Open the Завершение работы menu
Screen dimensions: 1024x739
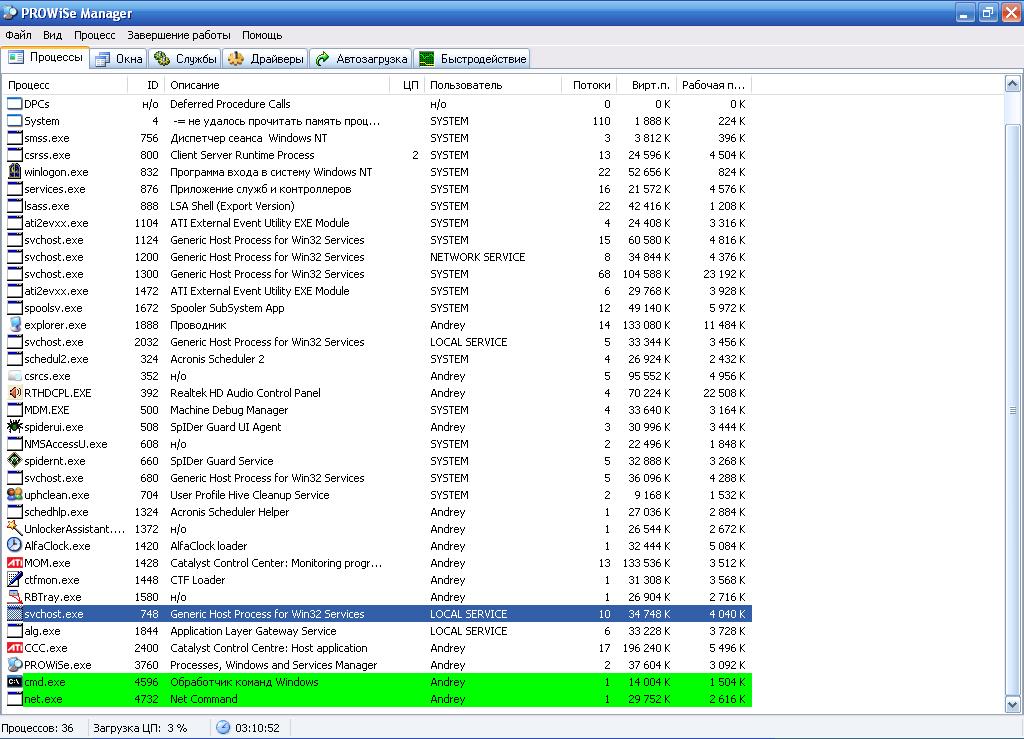pyautogui.click(x=178, y=35)
